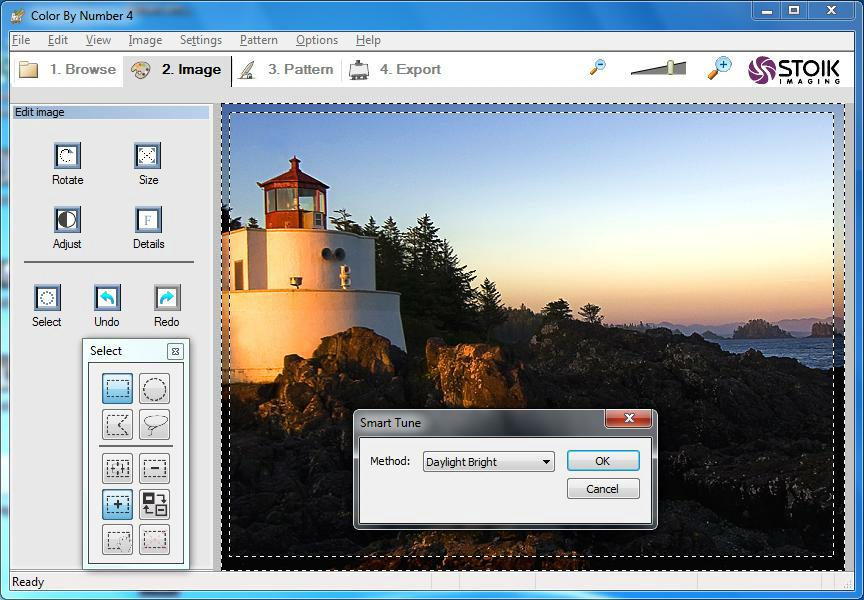The image size is (864, 600).
Task: Cancel the Smart Tune dialog
Action: (602, 489)
